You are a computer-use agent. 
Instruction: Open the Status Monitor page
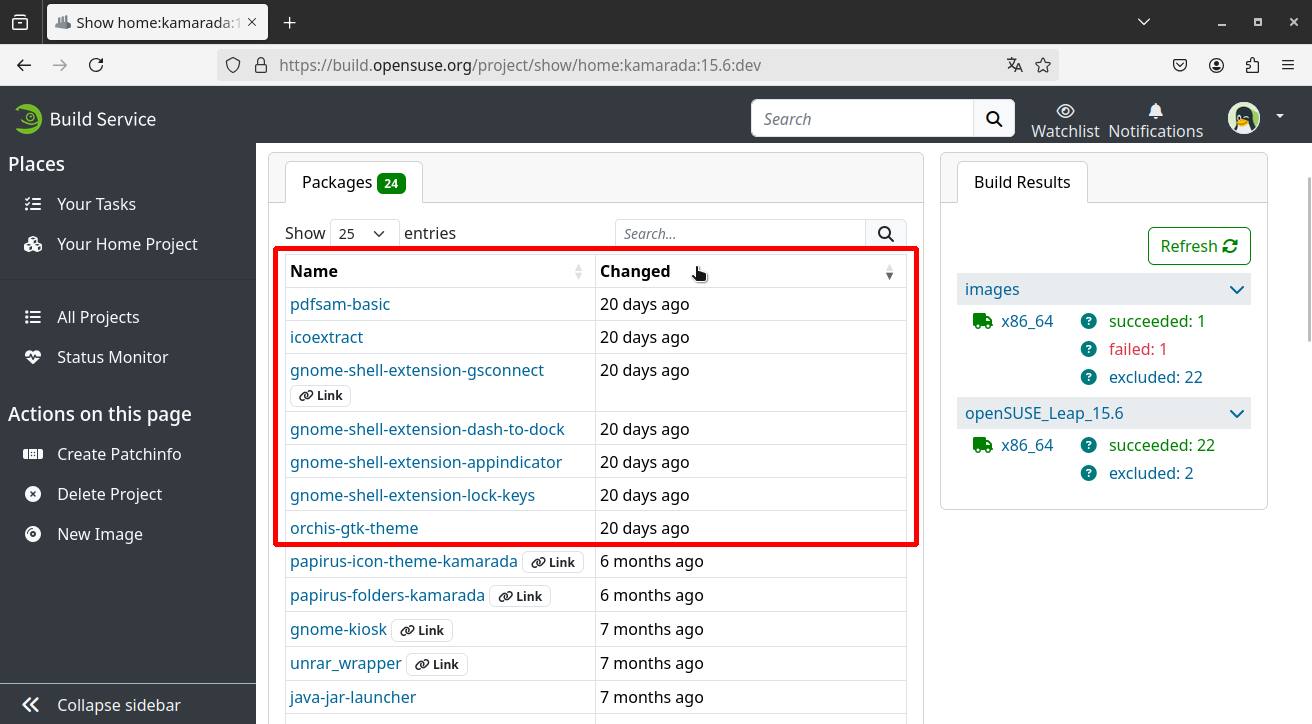[x=112, y=357]
